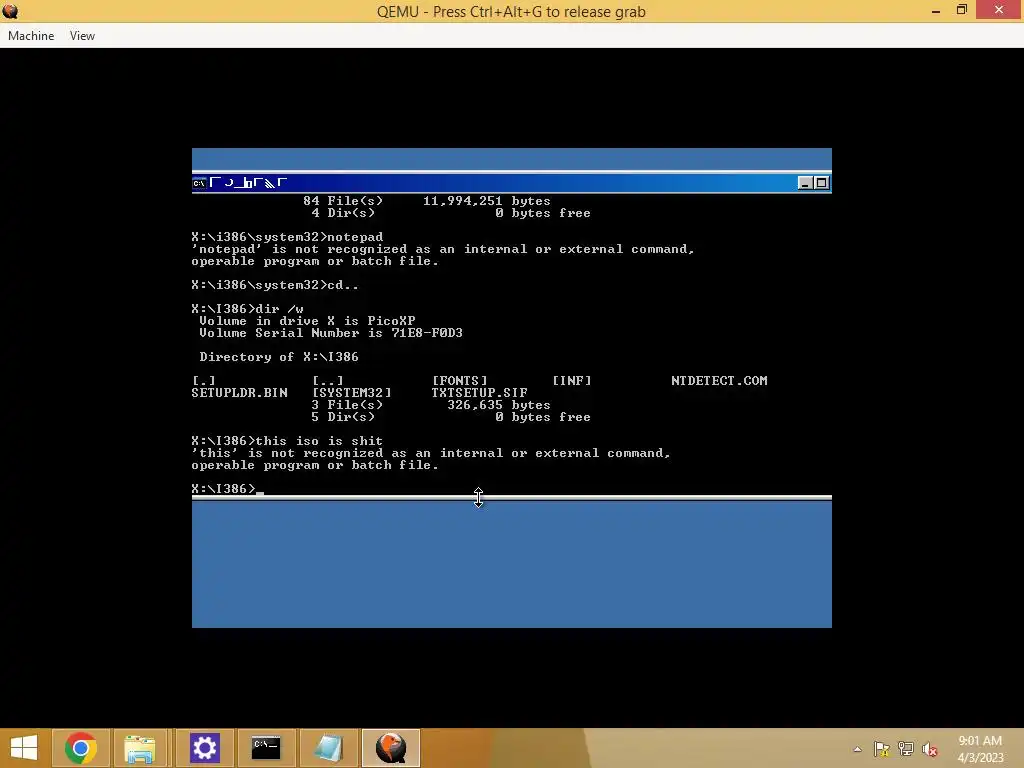Click the QEMU app icon in title bar

coord(10,11)
